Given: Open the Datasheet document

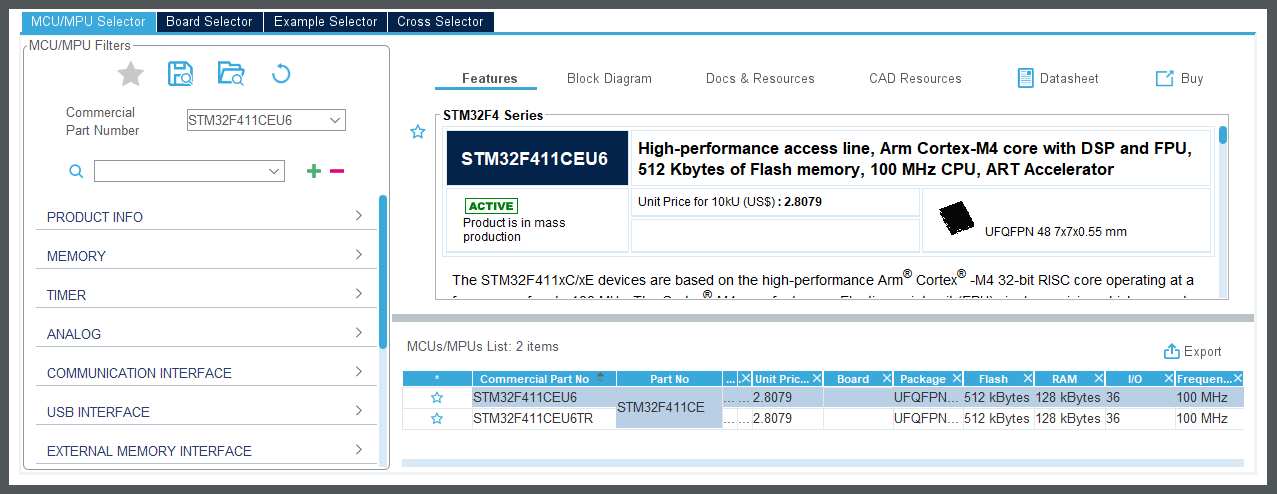Looking at the screenshot, I should pyautogui.click(x=1058, y=78).
